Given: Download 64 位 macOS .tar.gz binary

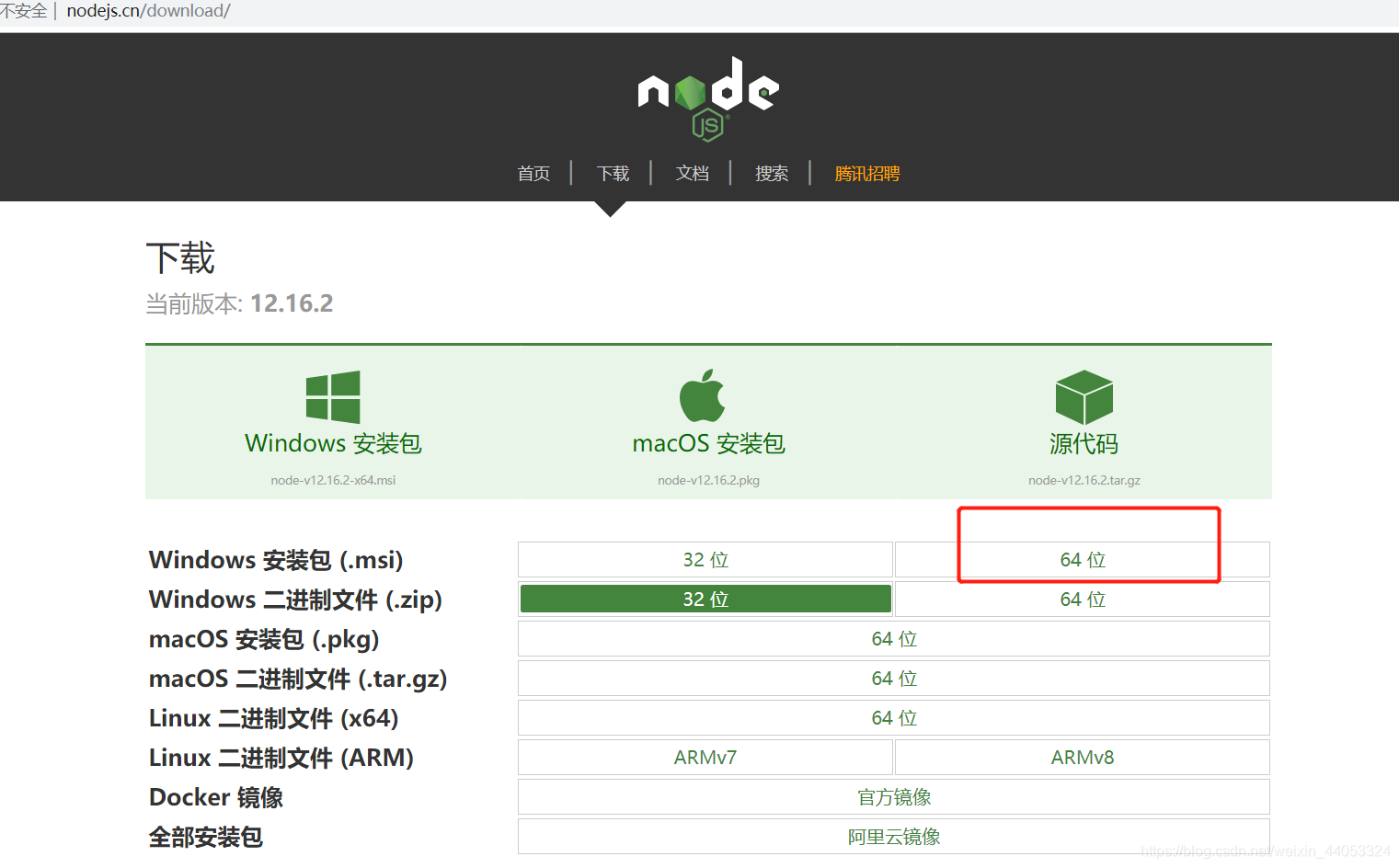Looking at the screenshot, I should click(x=894, y=679).
